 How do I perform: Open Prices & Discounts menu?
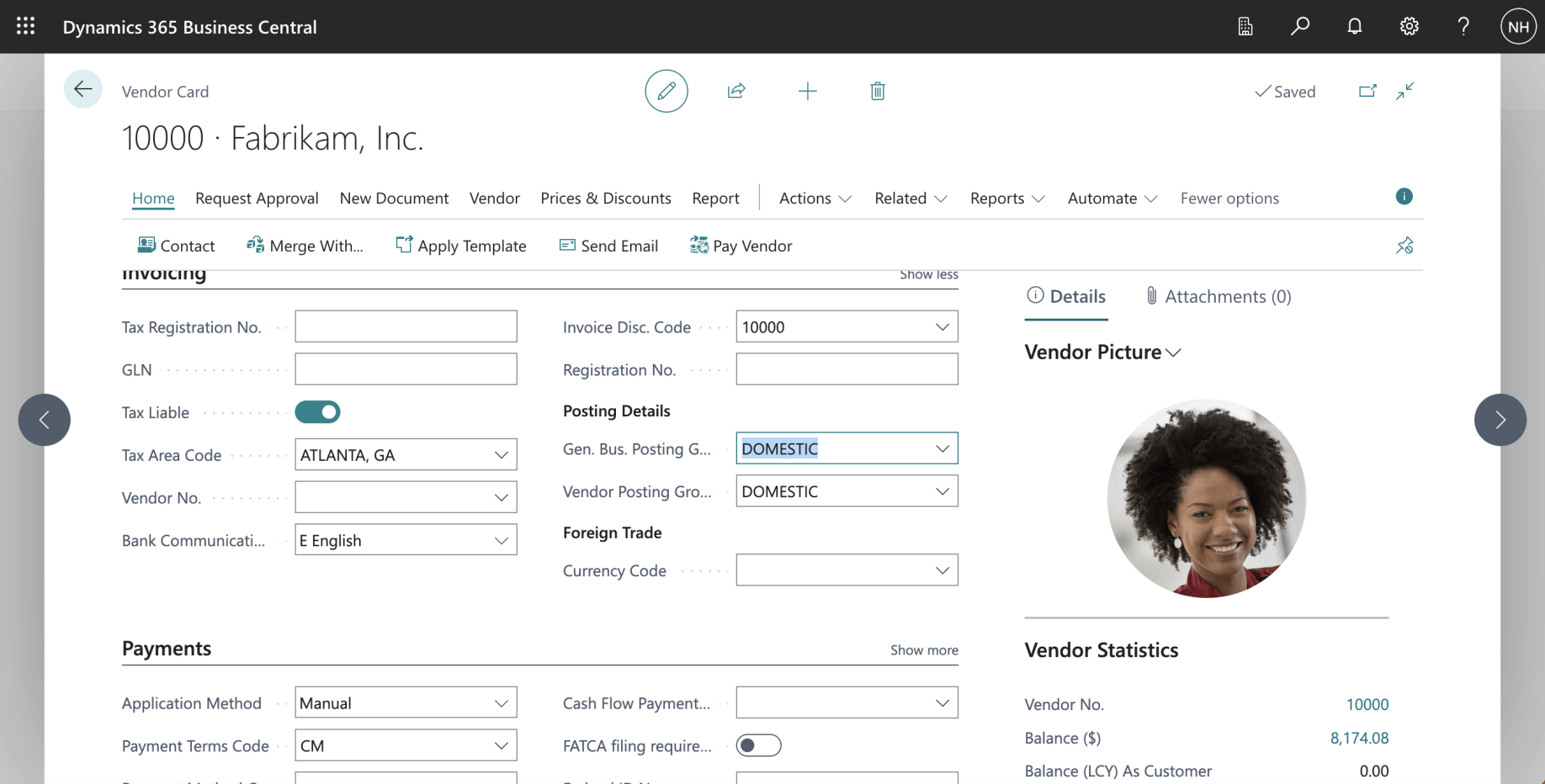(606, 199)
